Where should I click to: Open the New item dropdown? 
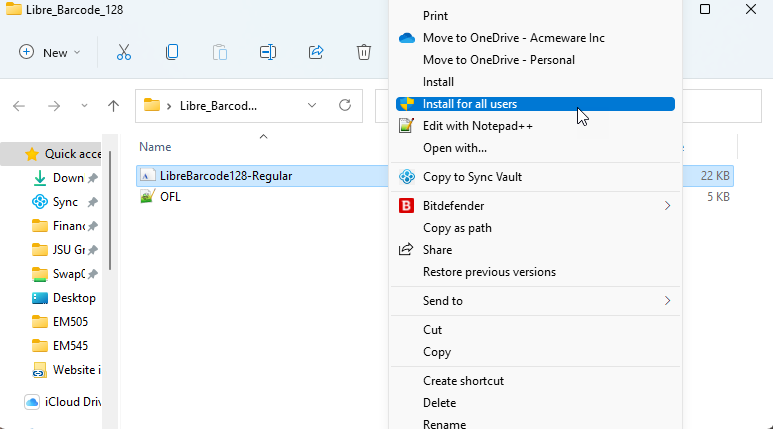(50, 52)
